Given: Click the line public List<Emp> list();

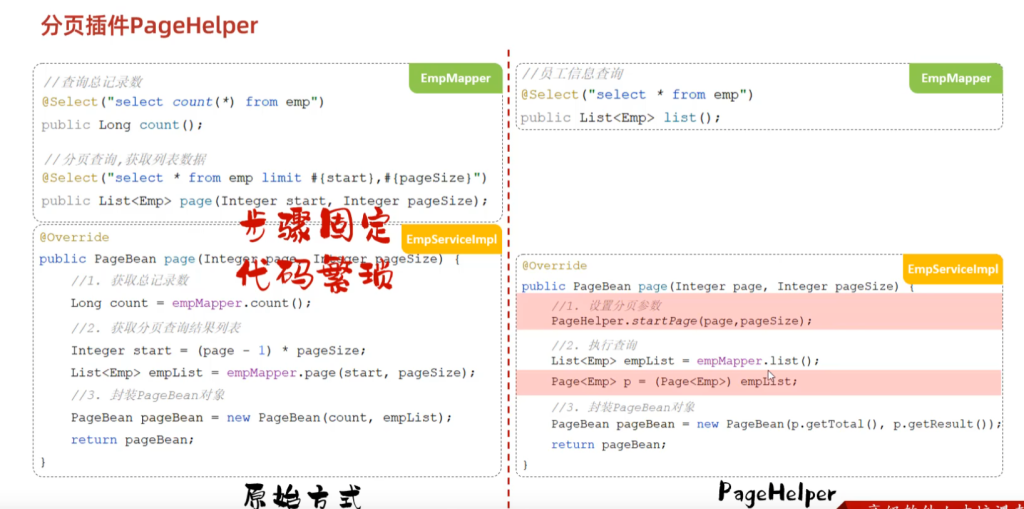Looking at the screenshot, I should 621,118.
